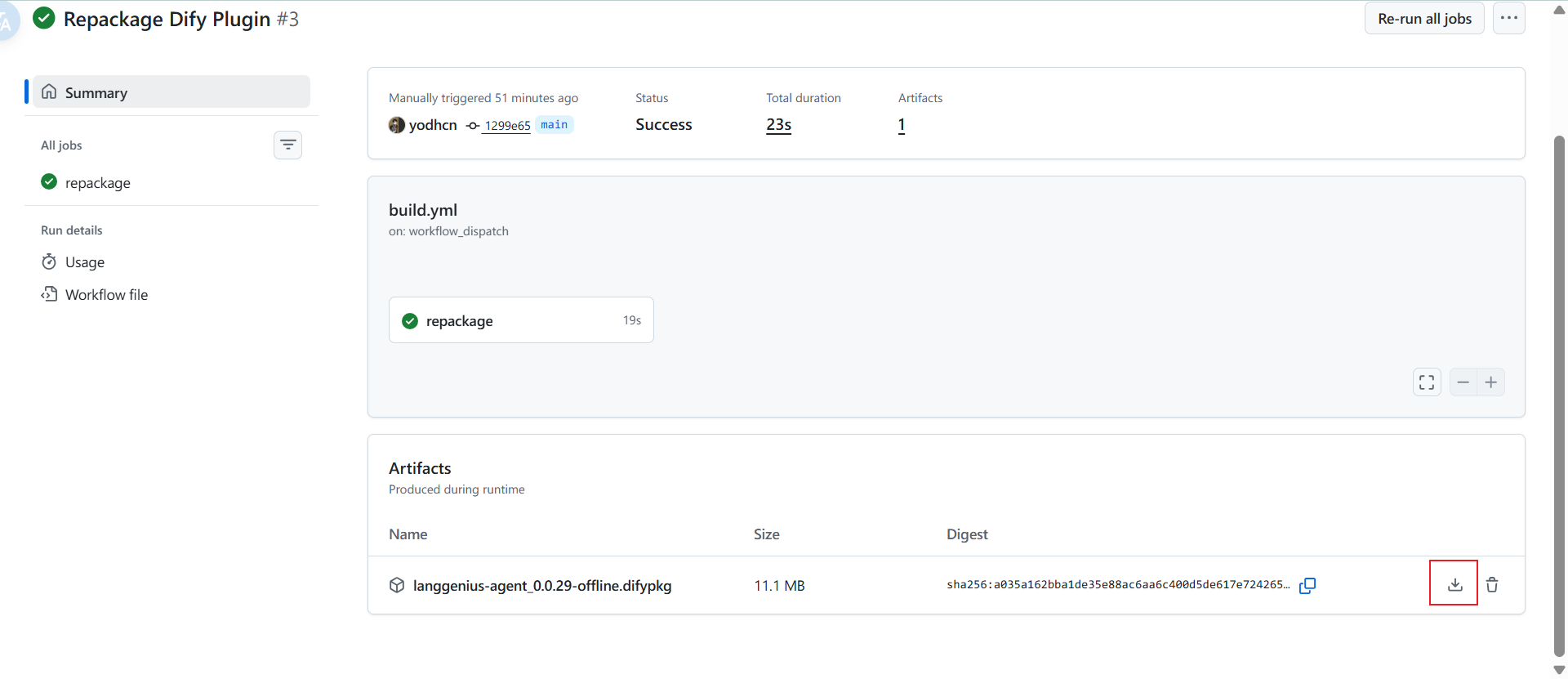Enter fullscreen workflow graph view
The height and width of the screenshot is (679, 1568).
(1427, 382)
